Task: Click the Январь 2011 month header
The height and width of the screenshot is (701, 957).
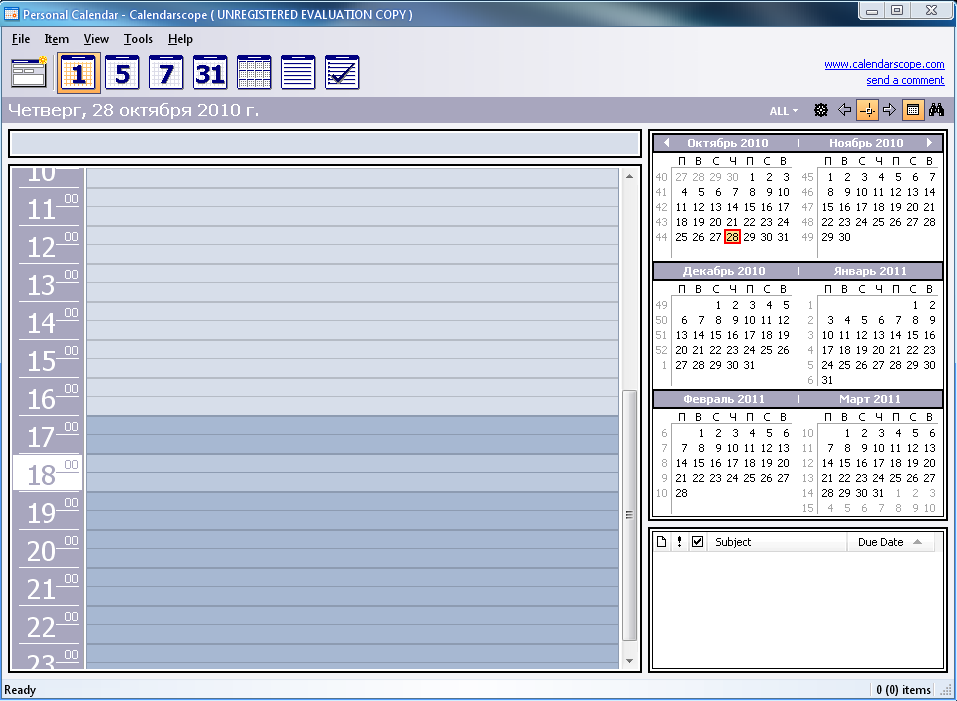Action: point(870,271)
